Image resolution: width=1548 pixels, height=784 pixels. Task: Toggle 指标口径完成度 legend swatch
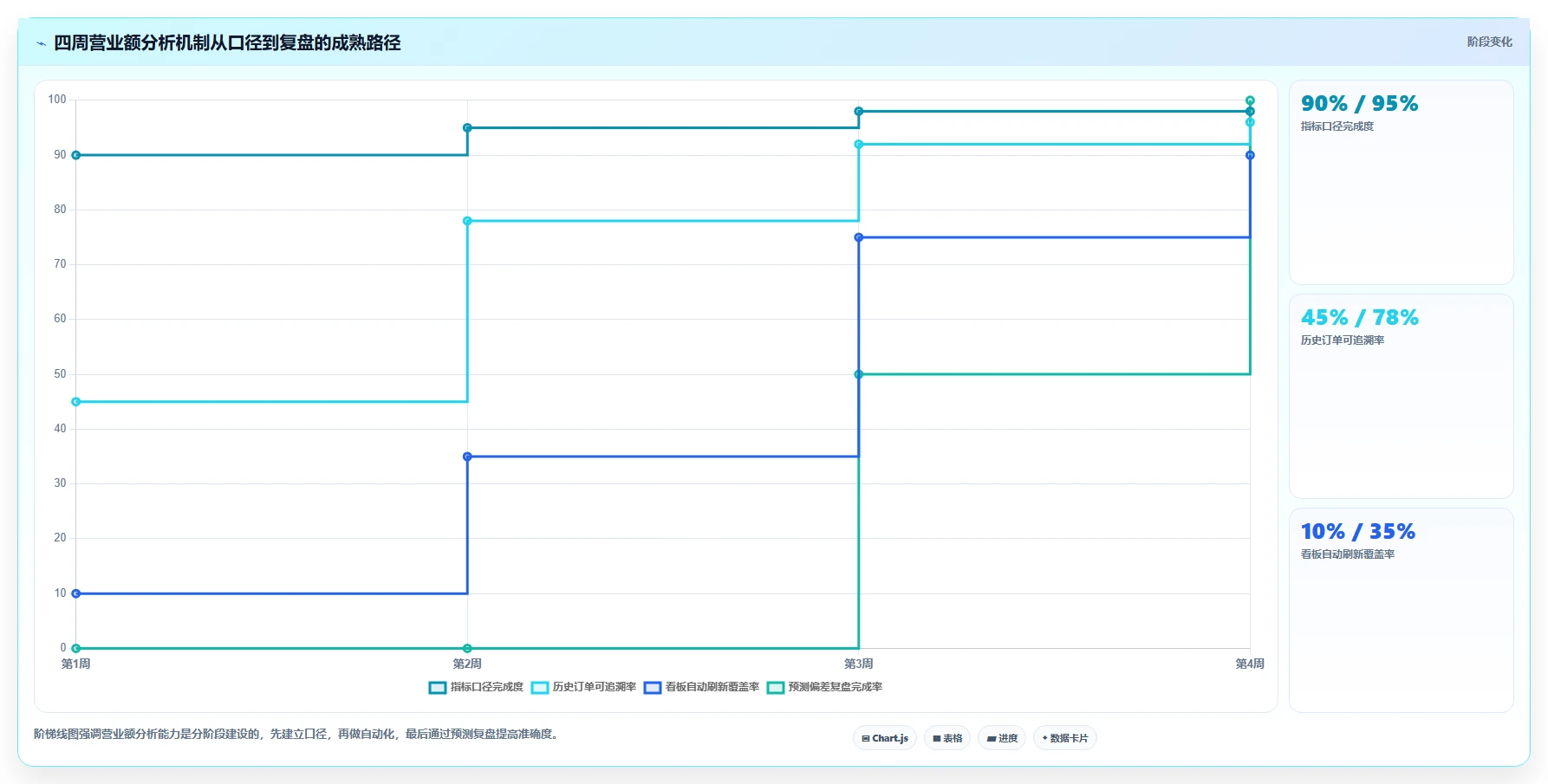tap(438, 688)
